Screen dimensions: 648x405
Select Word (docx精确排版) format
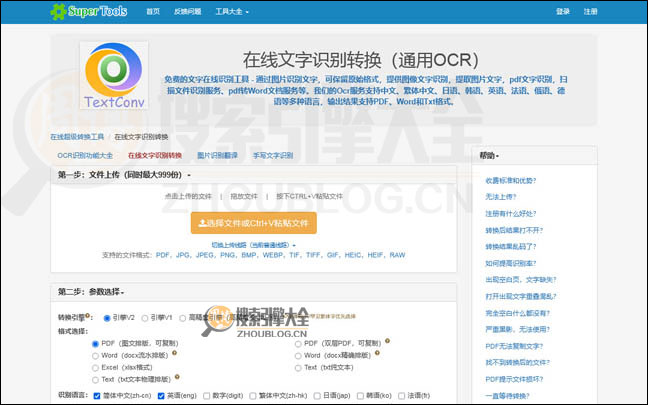(298, 356)
